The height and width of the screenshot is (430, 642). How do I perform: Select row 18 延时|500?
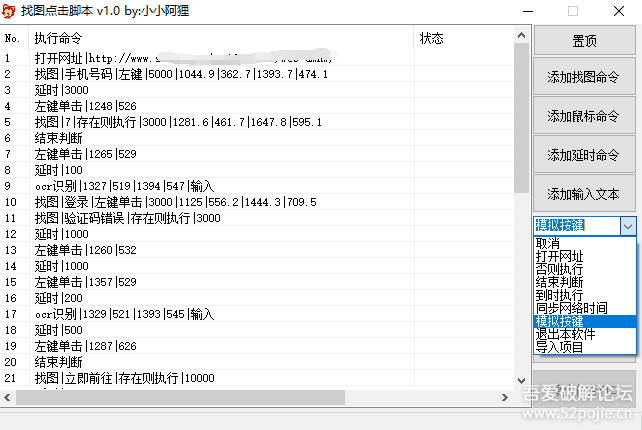coord(257,330)
